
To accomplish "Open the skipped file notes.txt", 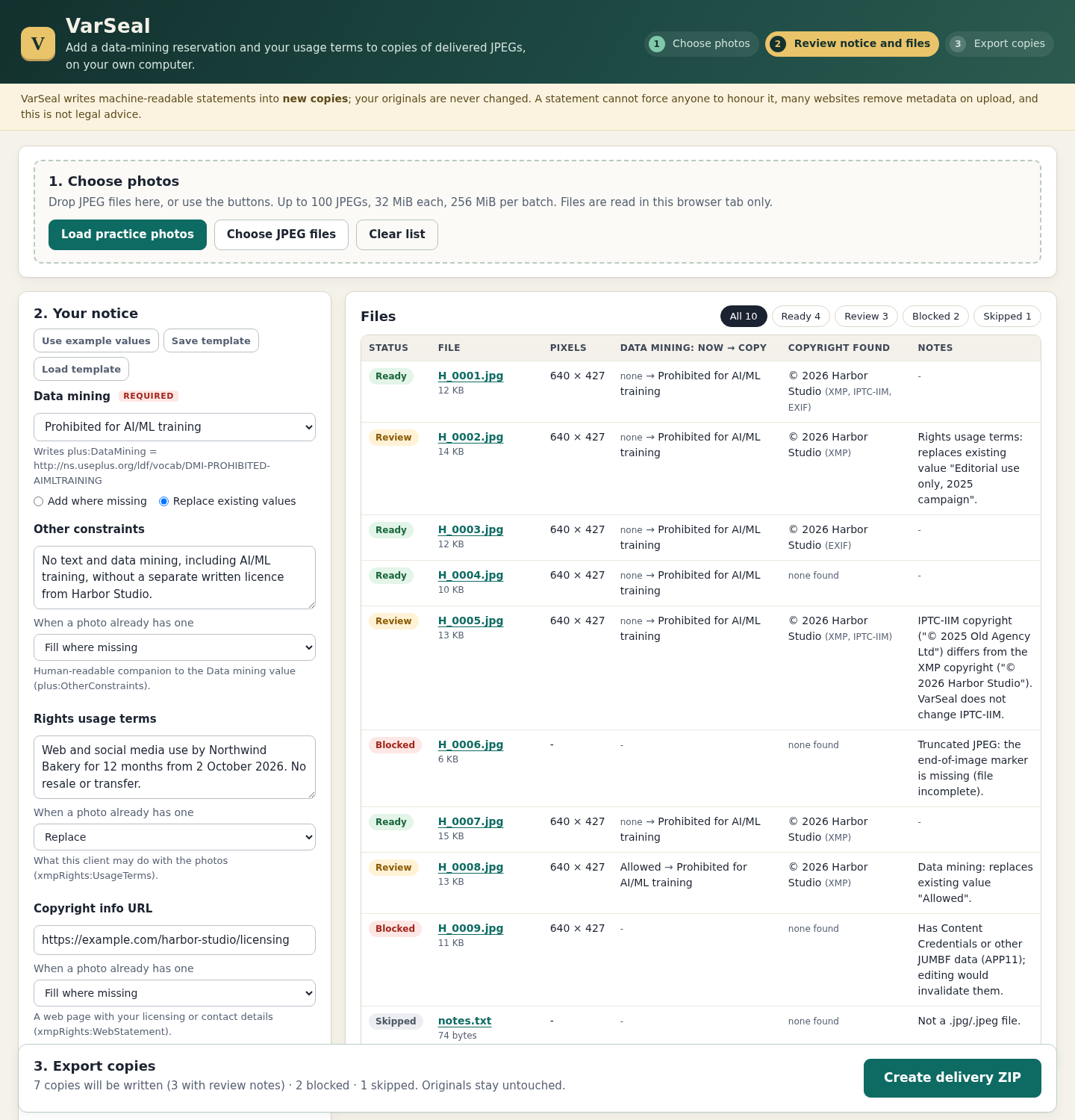I will [464, 1021].
